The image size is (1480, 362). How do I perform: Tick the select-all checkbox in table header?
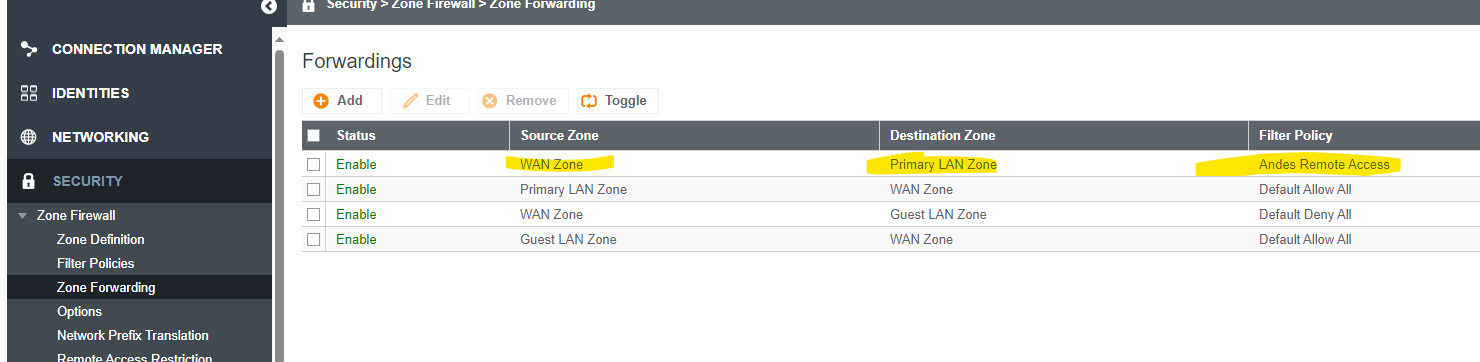pos(314,136)
